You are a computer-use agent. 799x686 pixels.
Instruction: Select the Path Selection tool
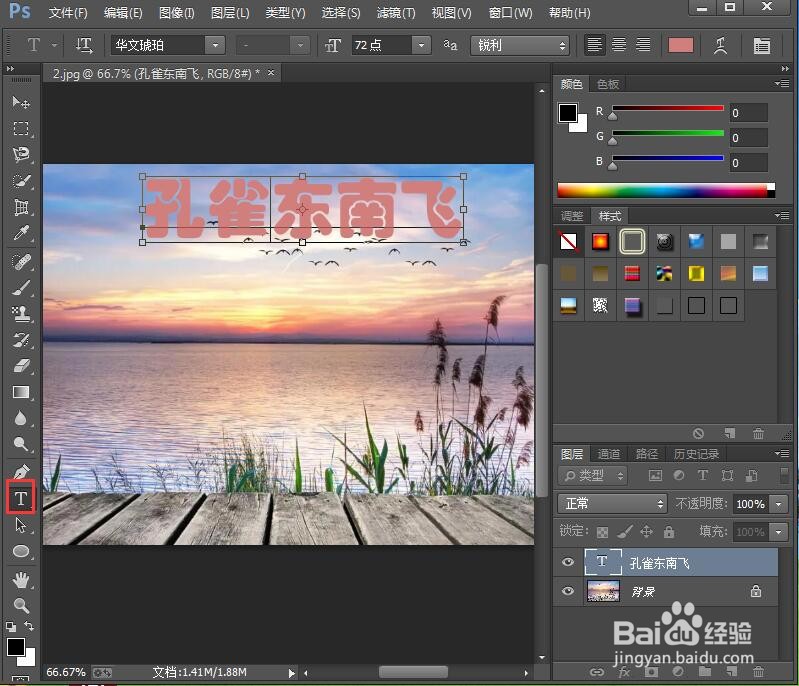[20, 525]
